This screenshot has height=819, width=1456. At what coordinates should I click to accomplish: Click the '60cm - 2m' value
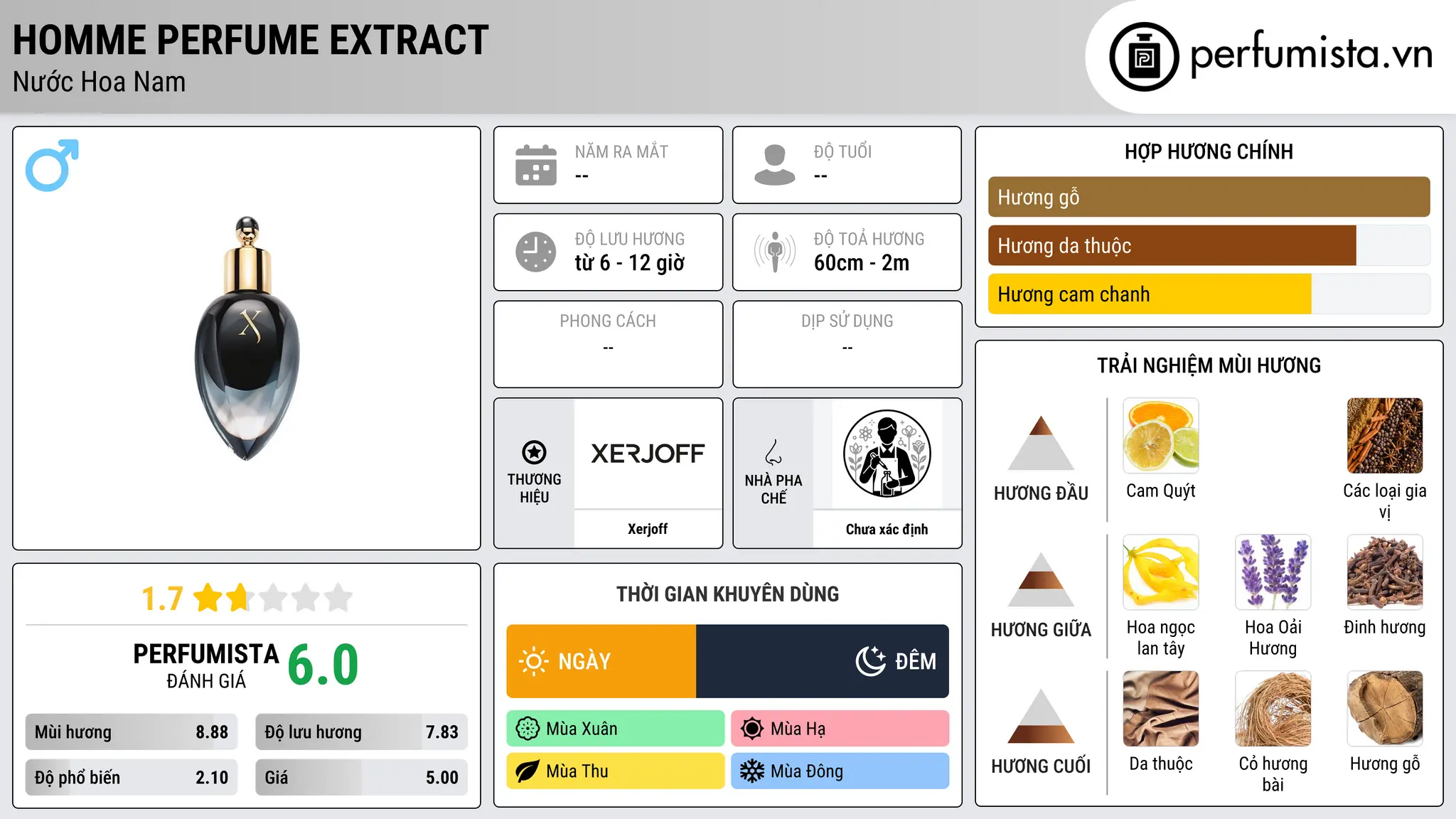pyautogui.click(x=862, y=263)
